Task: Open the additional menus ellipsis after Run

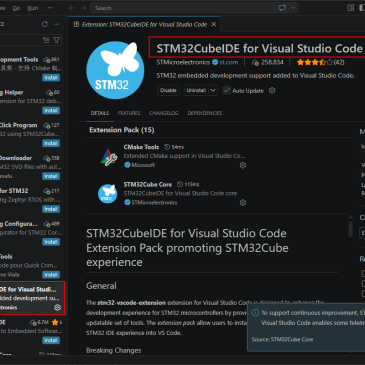Action: (50, 8)
